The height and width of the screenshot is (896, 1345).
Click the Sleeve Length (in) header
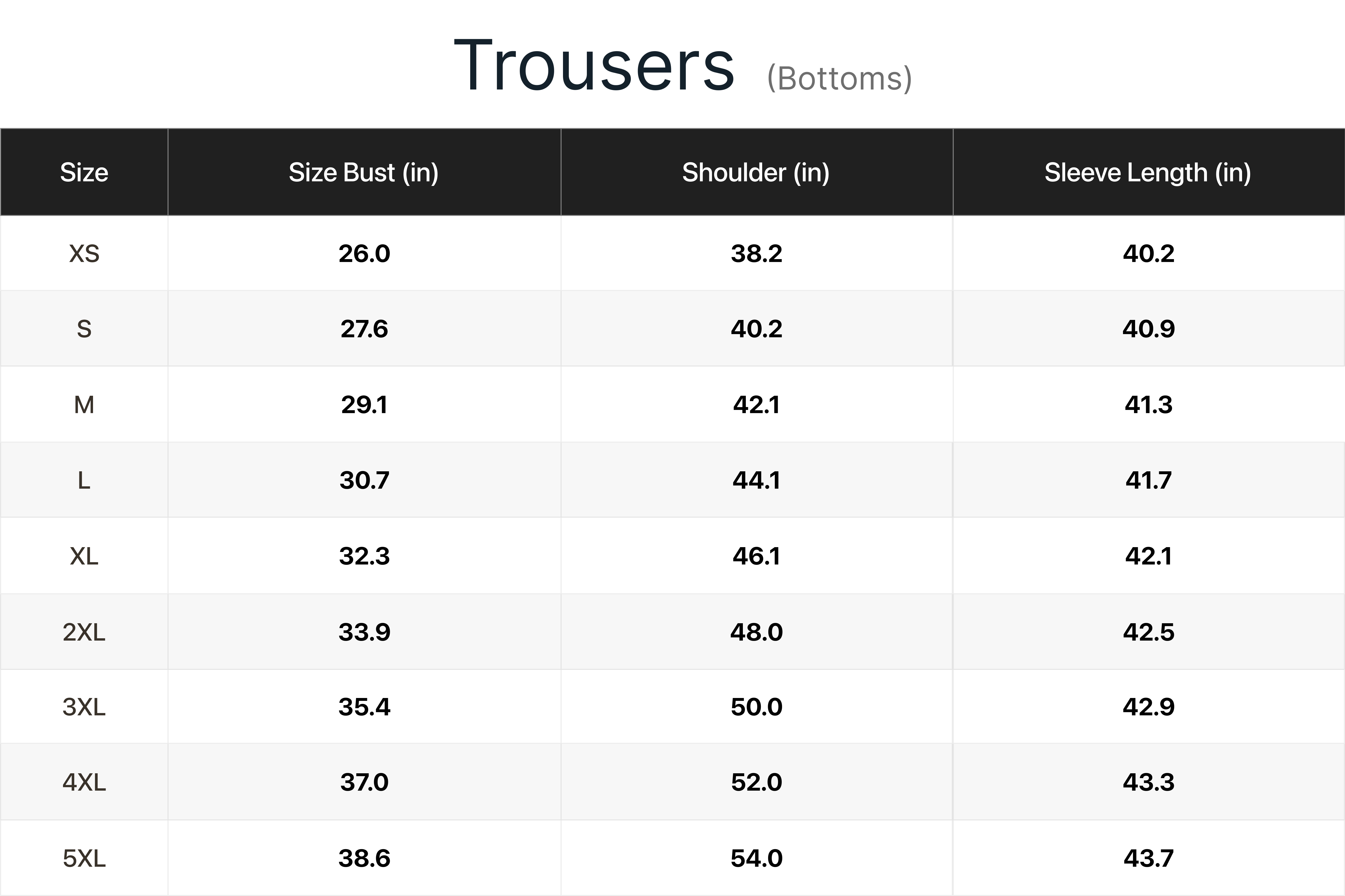pyautogui.click(x=1148, y=172)
